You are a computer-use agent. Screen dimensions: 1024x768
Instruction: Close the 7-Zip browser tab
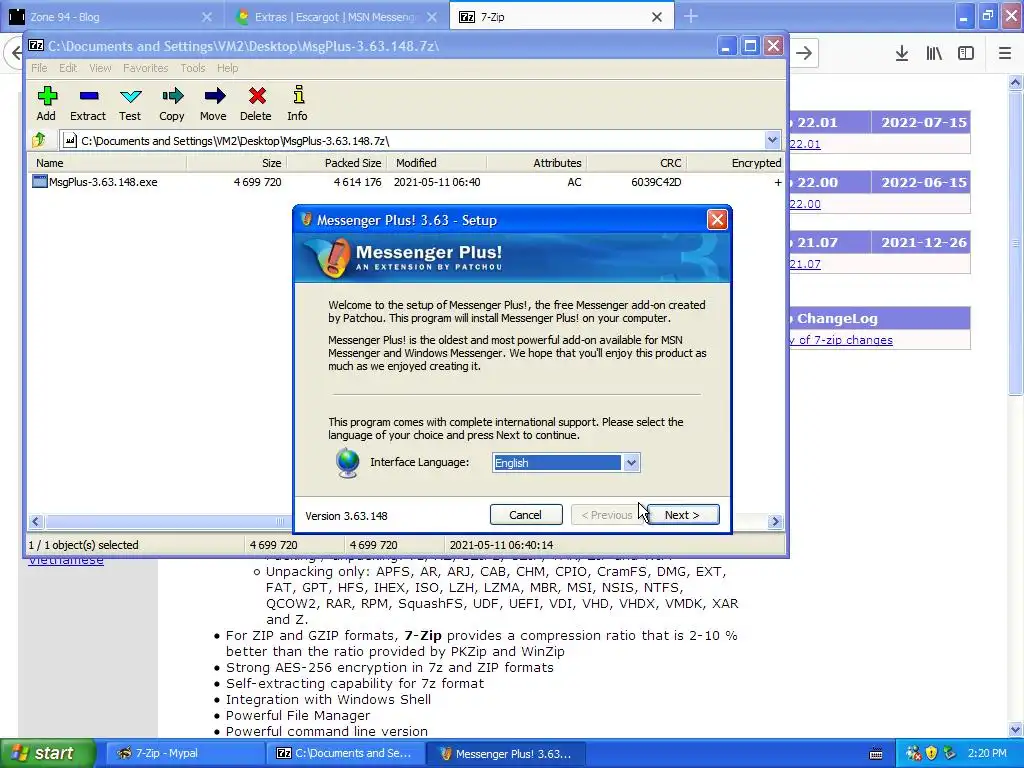[657, 17]
